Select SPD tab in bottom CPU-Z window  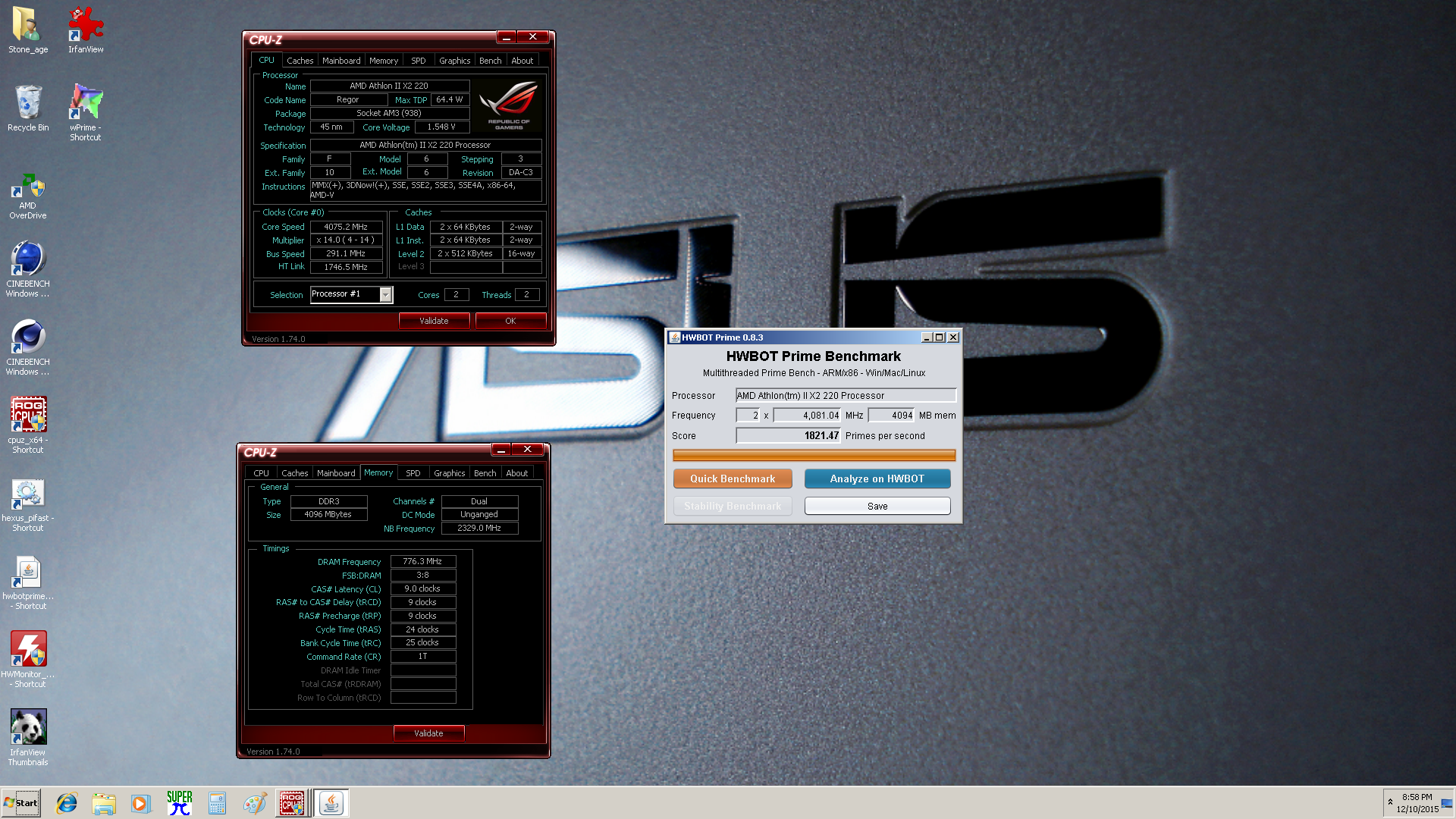click(x=413, y=473)
